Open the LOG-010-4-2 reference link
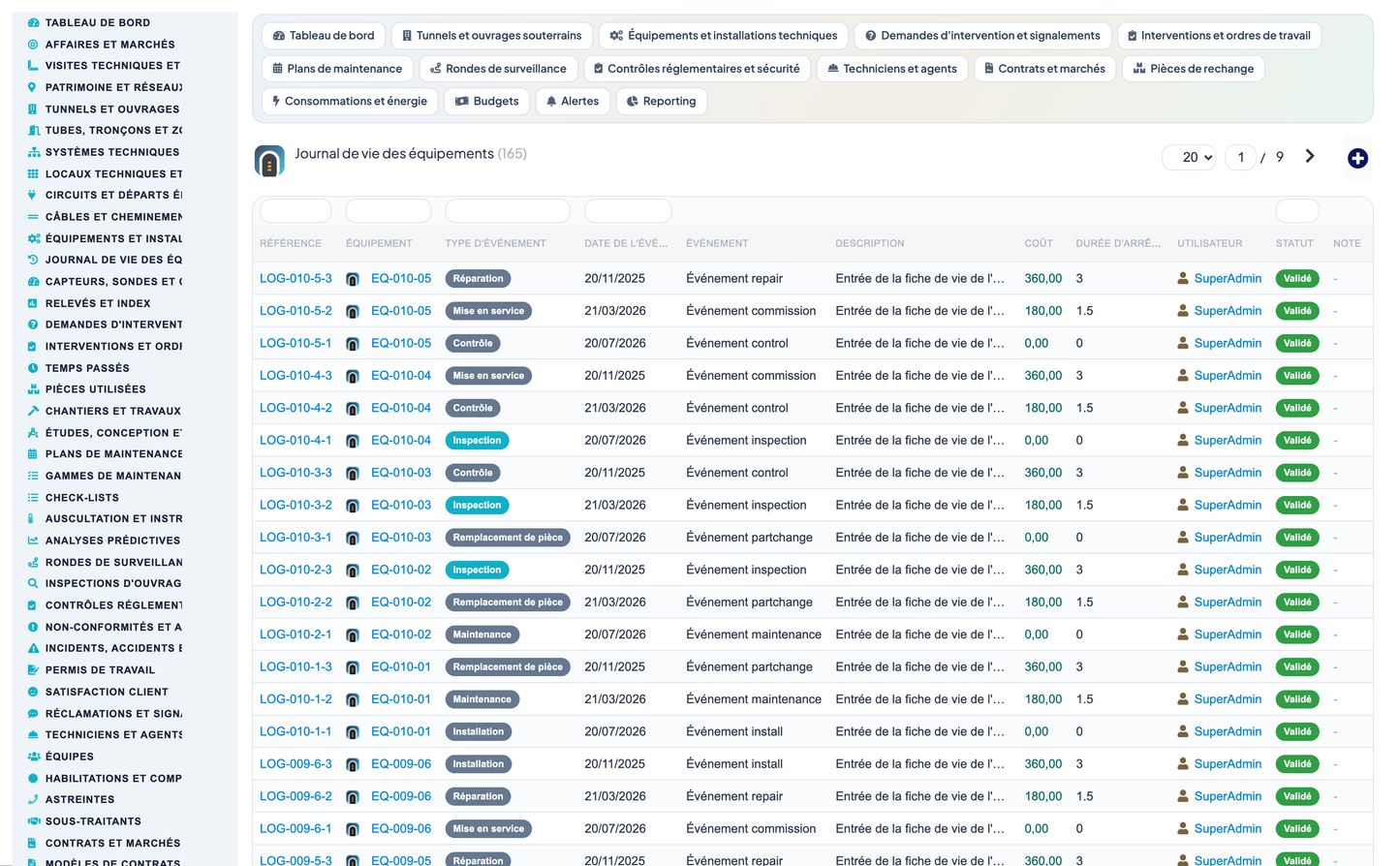Viewport: 1400px width, 866px height. pos(296,408)
